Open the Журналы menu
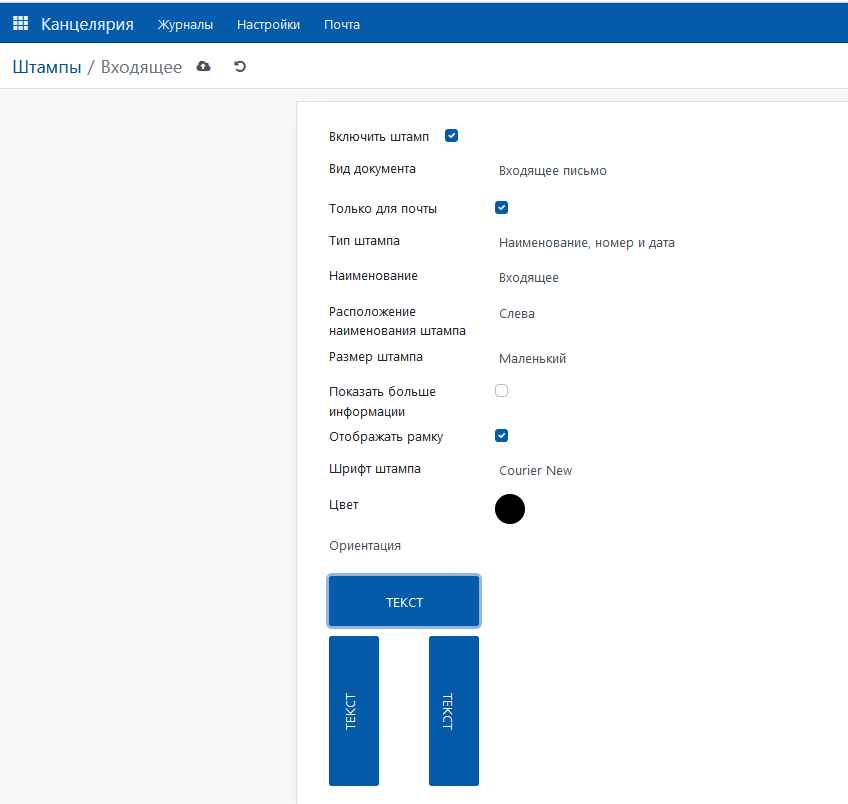The image size is (848, 804). pos(185,24)
